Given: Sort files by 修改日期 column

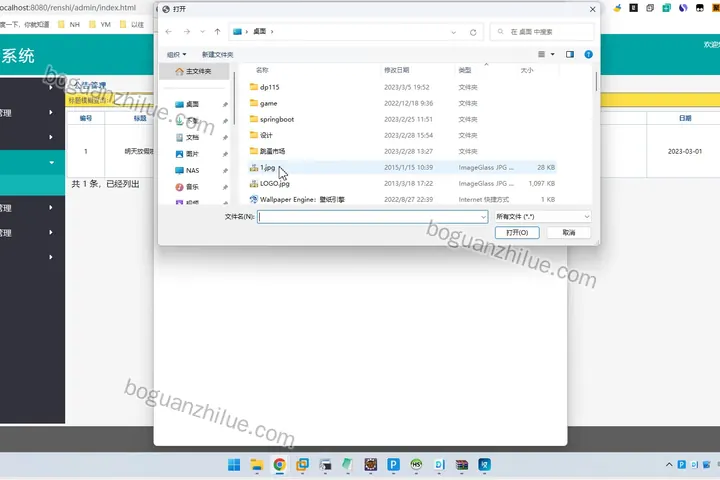Looking at the screenshot, I should [x=397, y=70].
